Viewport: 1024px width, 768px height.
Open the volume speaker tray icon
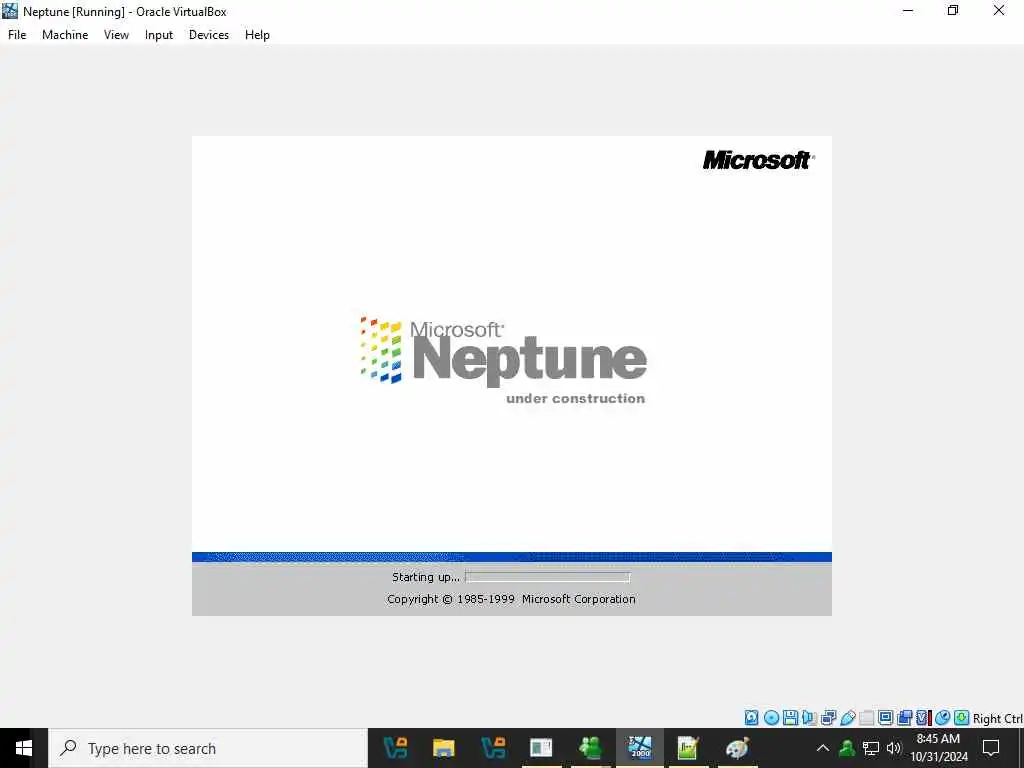pyautogui.click(x=893, y=748)
